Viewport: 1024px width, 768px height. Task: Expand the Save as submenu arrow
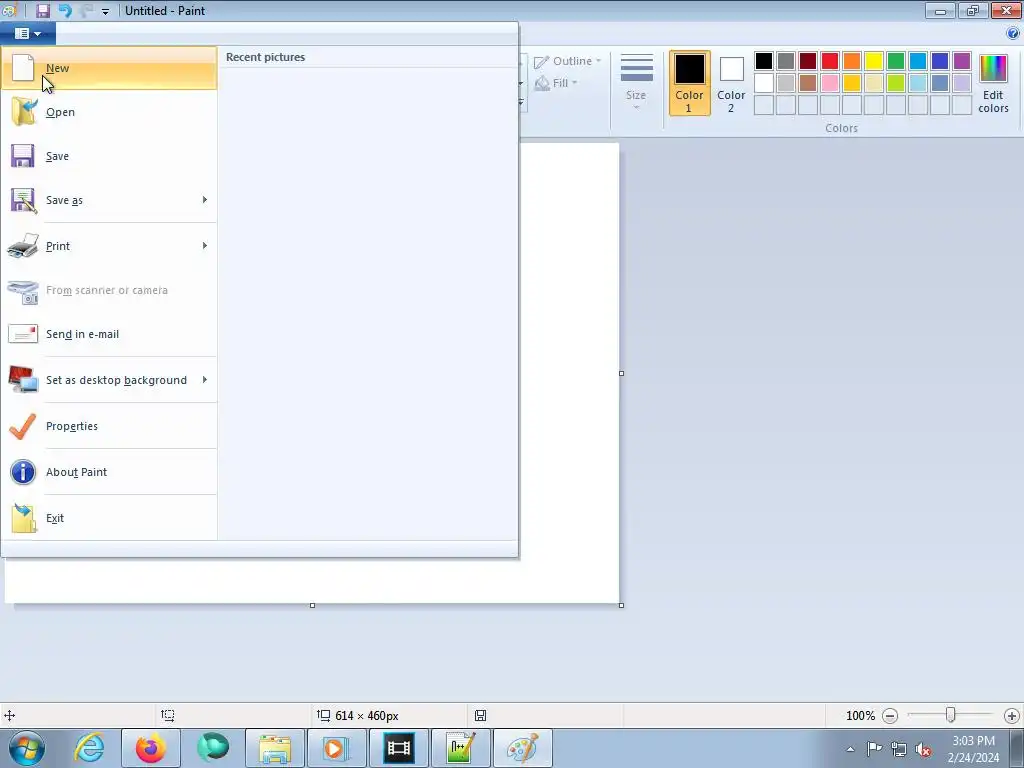tap(205, 200)
